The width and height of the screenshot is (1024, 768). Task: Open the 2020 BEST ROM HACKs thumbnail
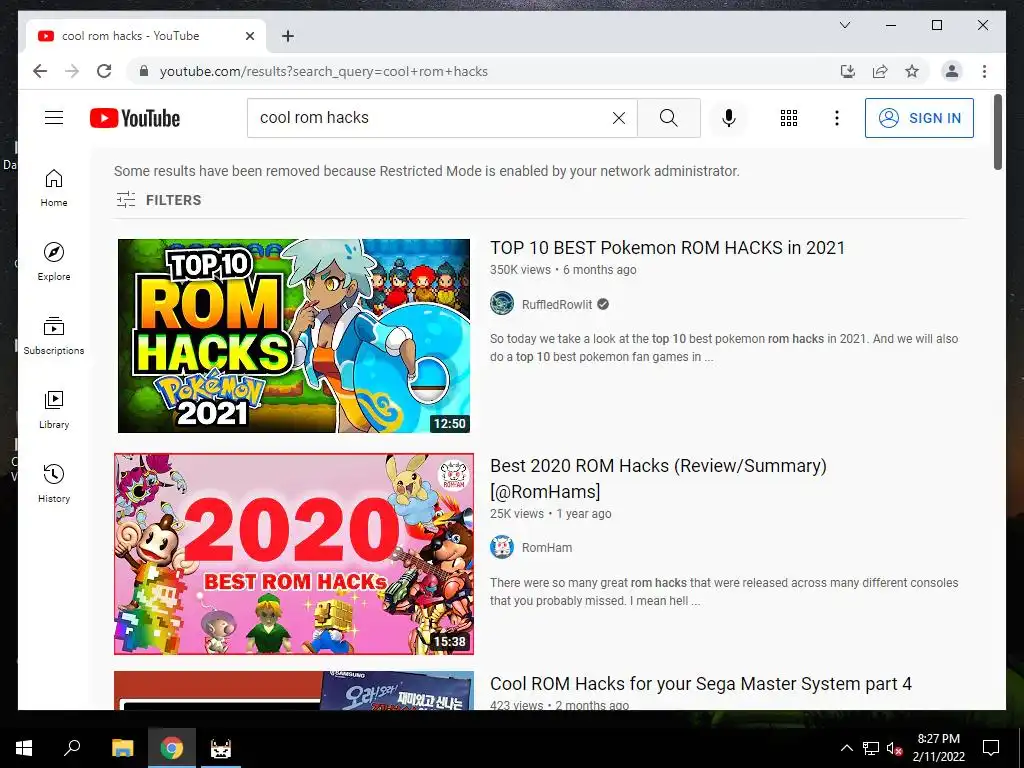coord(294,554)
